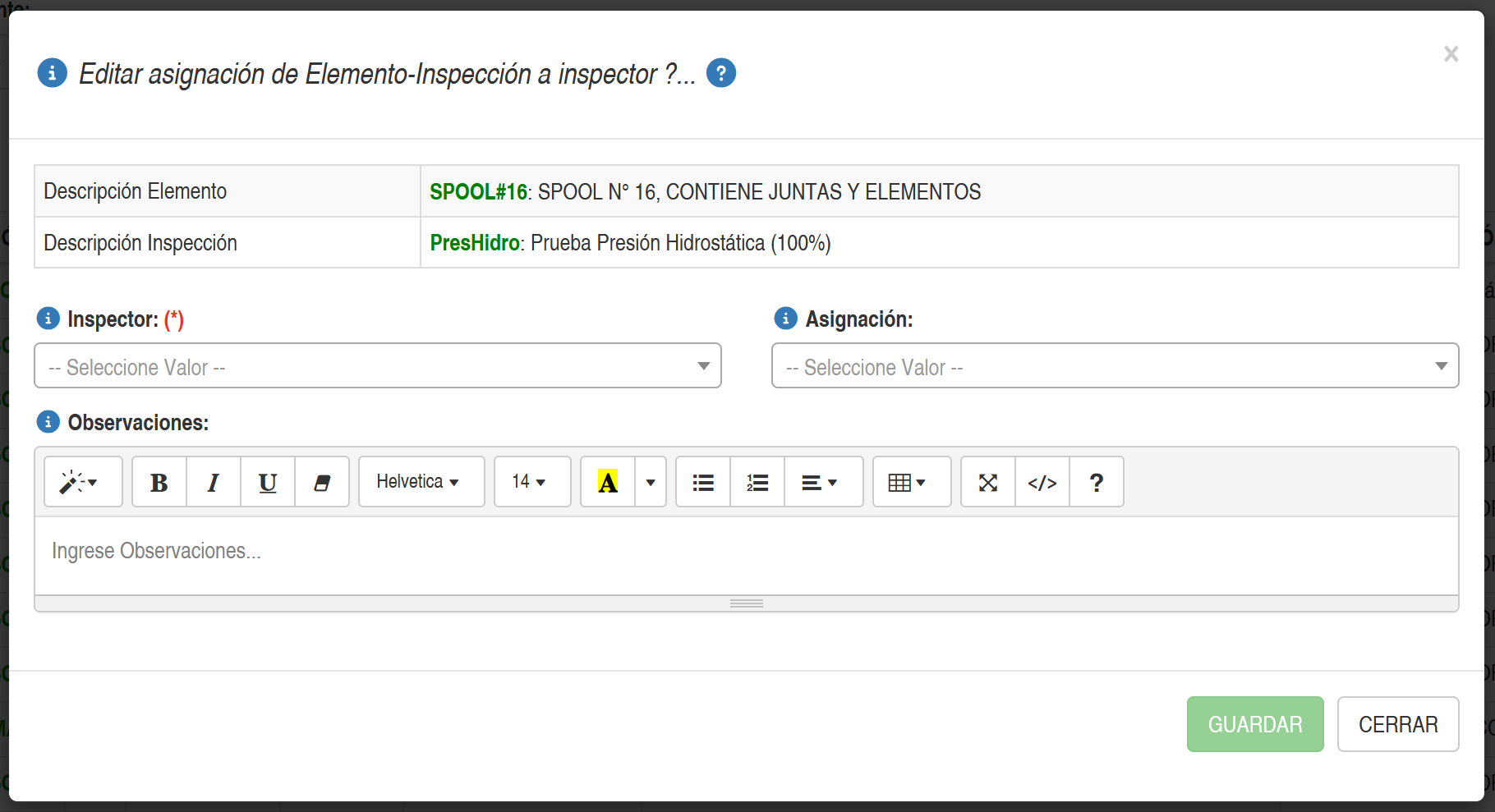
Task: Insert an ordered numbered list
Action: coord(757,482)
